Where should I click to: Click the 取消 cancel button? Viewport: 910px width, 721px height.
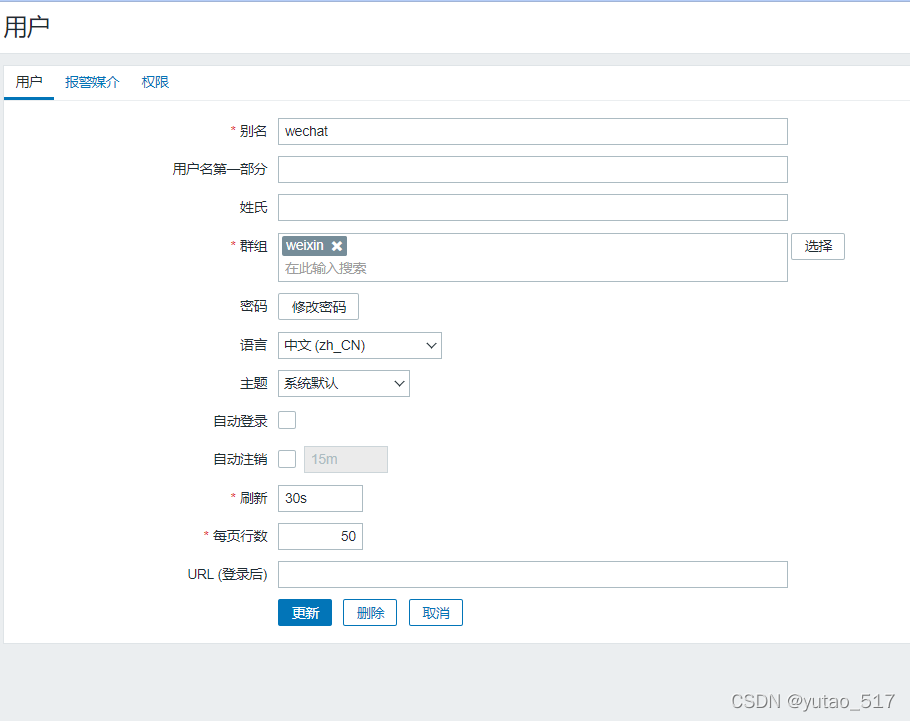point(436,613)
